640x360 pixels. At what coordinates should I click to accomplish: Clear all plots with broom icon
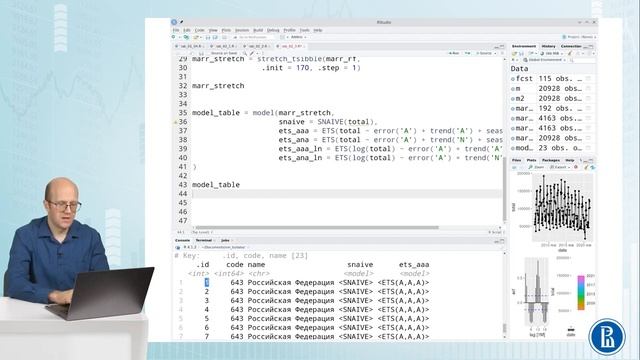[586, 167]
